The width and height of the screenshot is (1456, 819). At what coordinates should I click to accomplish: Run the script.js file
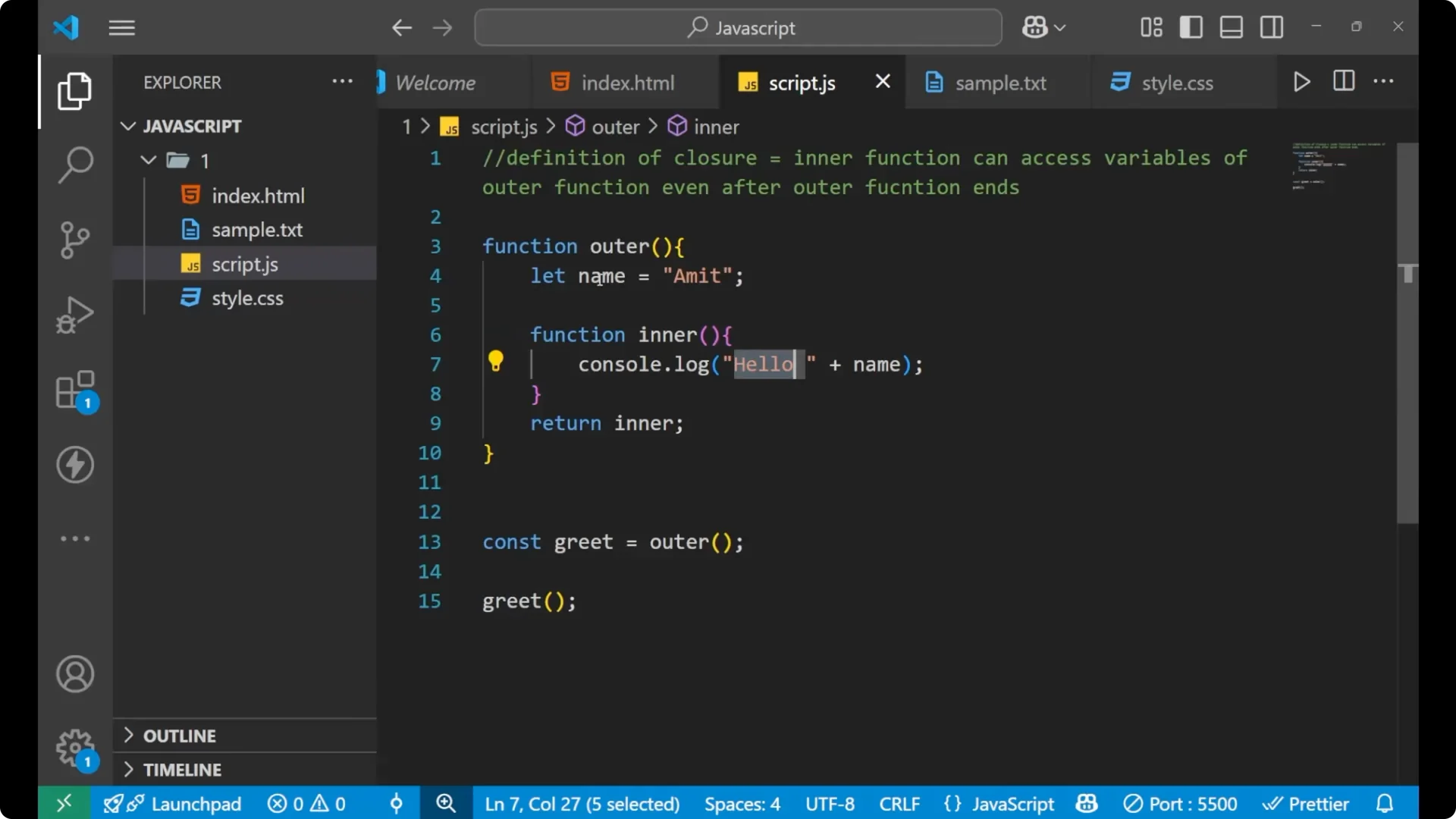[x=1301, y=81]
